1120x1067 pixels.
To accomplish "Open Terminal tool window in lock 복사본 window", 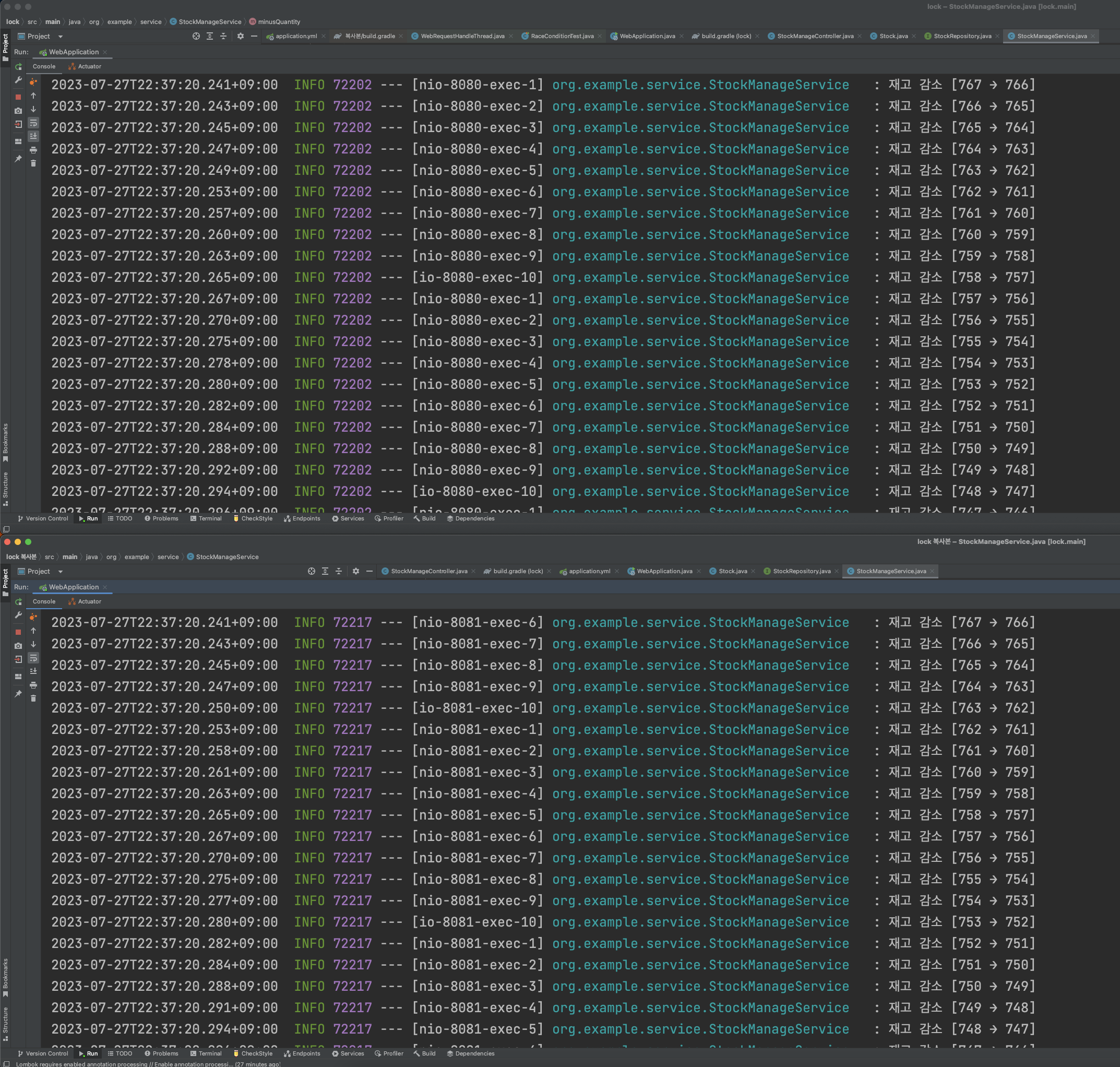I will click(206, 1053).
